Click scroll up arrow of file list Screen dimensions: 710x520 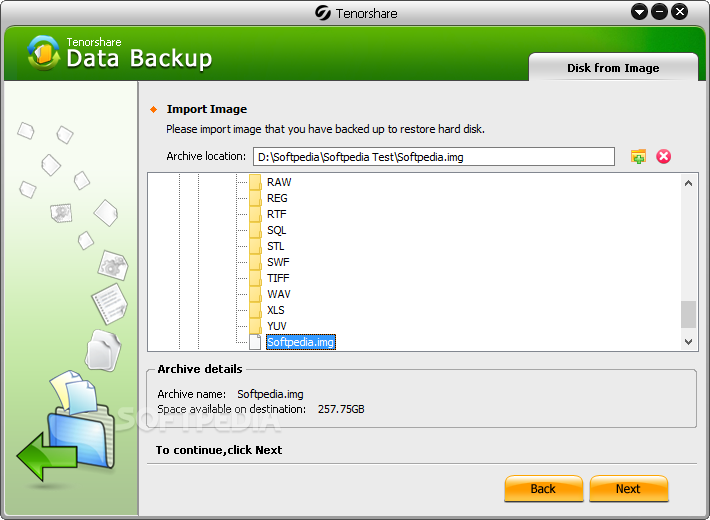[688, 183]
